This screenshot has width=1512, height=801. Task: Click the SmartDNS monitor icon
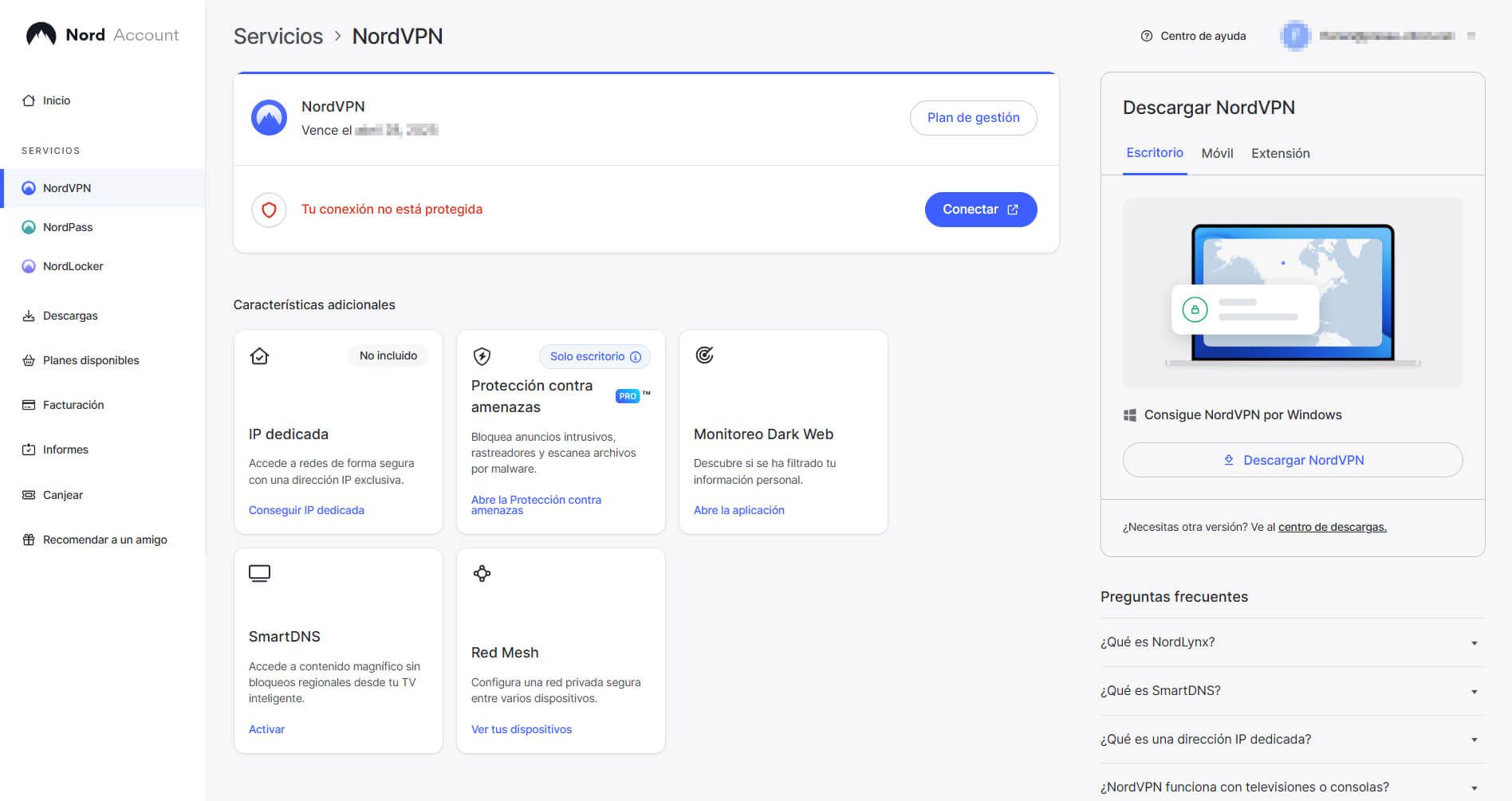pyautogui.click(x=259, y=574)
